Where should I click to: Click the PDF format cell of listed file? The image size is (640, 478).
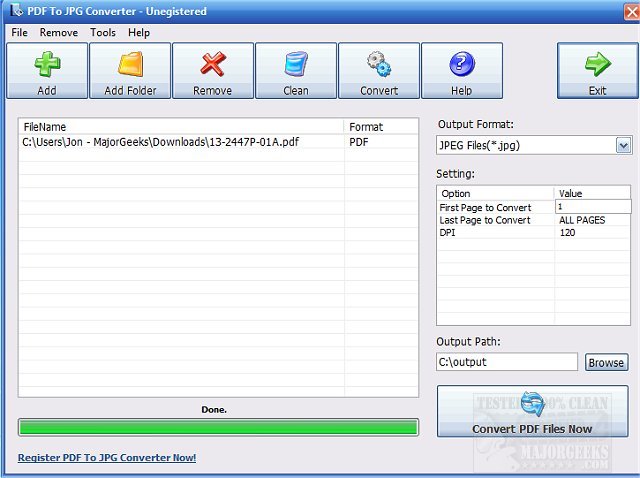tap(359, 142)
